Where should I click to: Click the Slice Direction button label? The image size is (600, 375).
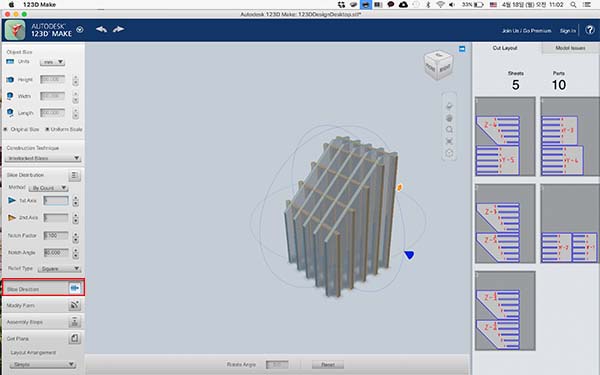point(23,289)
